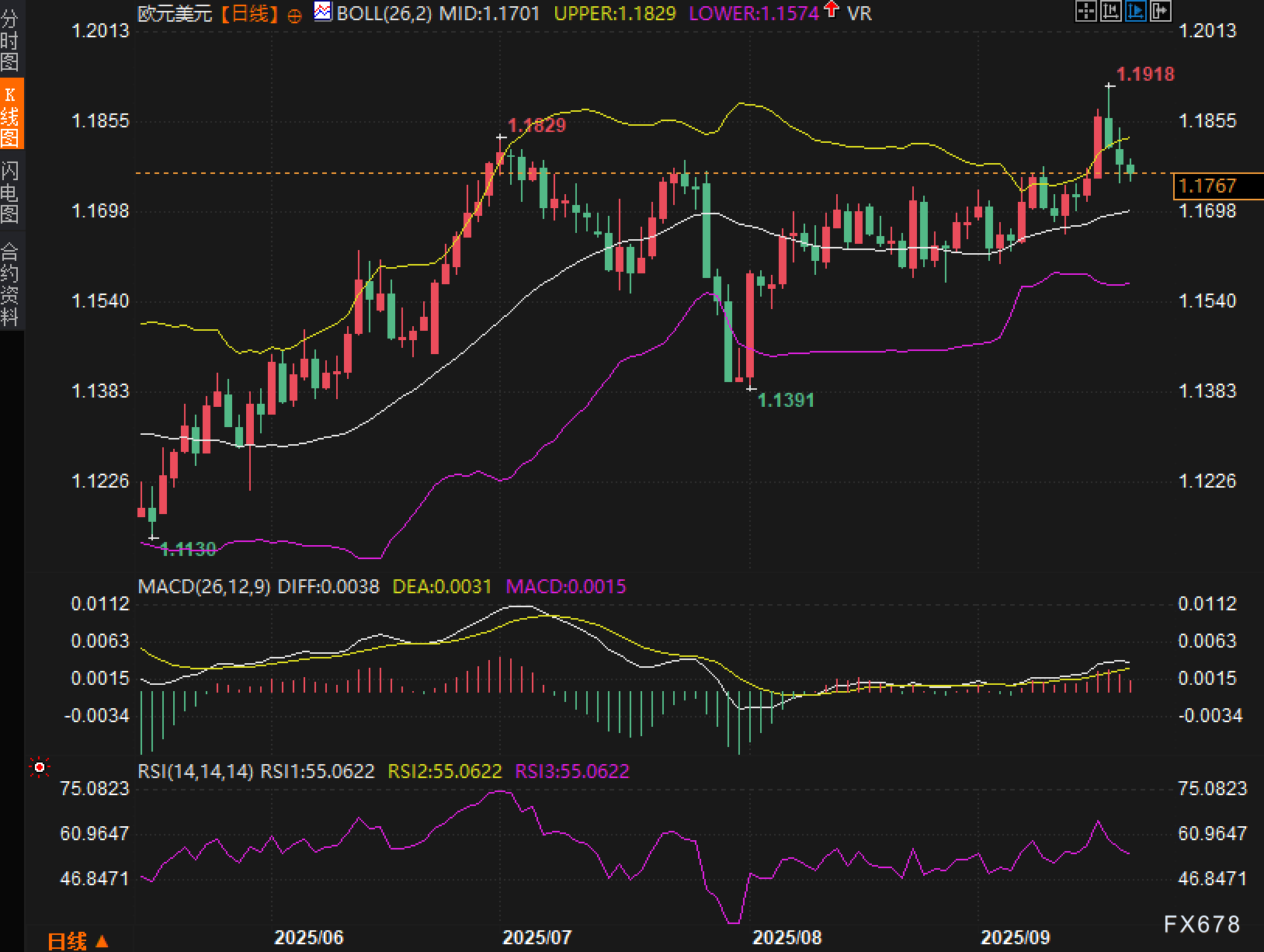The width and height of the screenshot is (1264, 952).
Task: Switch to the 分时图 tab
Action: click(10, 40)
